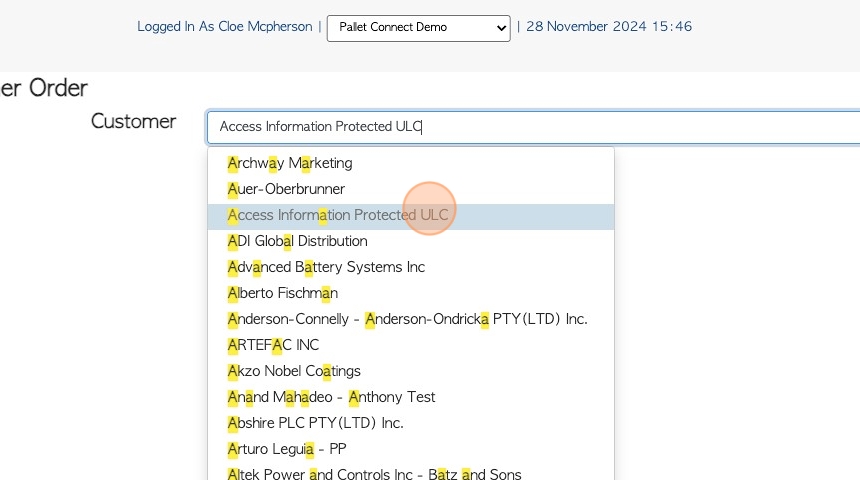Select Altek Power and Controls Inc entry
The width and height of the screenshot is (860, 480).
pos(411,473)
